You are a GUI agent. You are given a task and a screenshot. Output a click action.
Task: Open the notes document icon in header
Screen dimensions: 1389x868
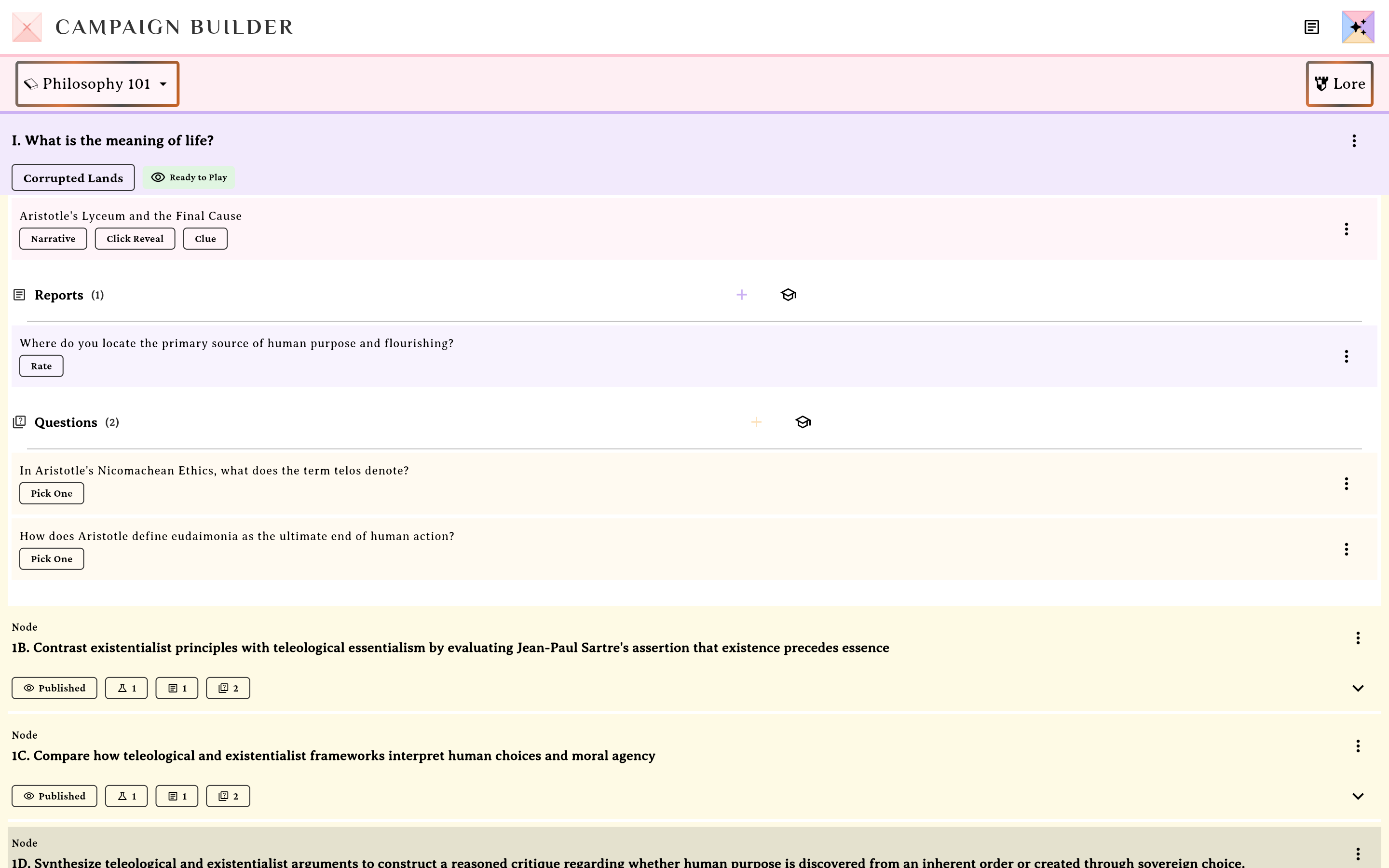click(1311, 27)
